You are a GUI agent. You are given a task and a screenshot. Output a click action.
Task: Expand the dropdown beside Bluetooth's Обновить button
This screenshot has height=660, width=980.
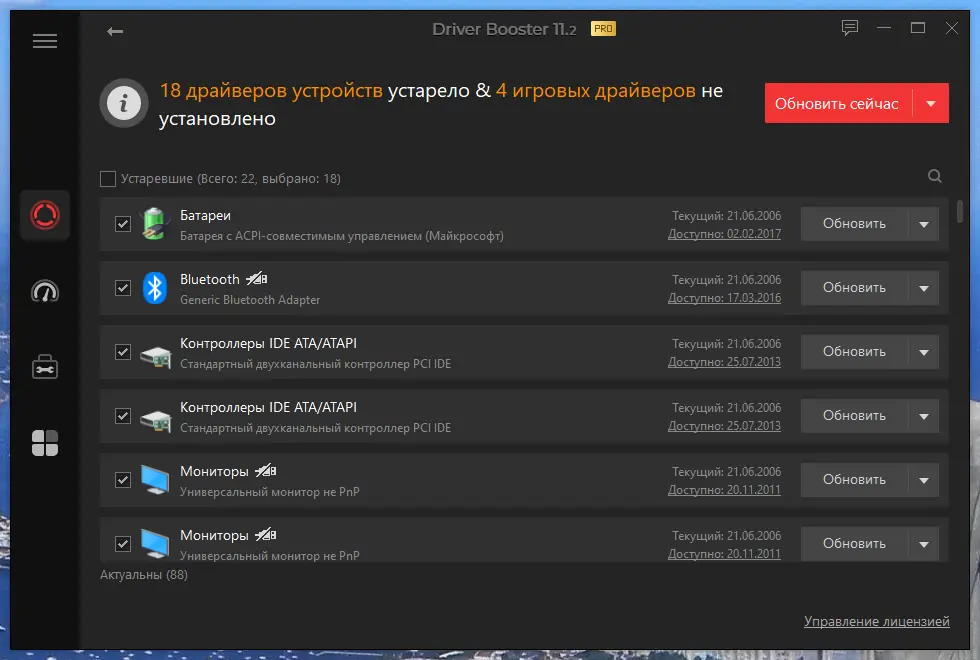pyautogui.click(x=923, y=288)
